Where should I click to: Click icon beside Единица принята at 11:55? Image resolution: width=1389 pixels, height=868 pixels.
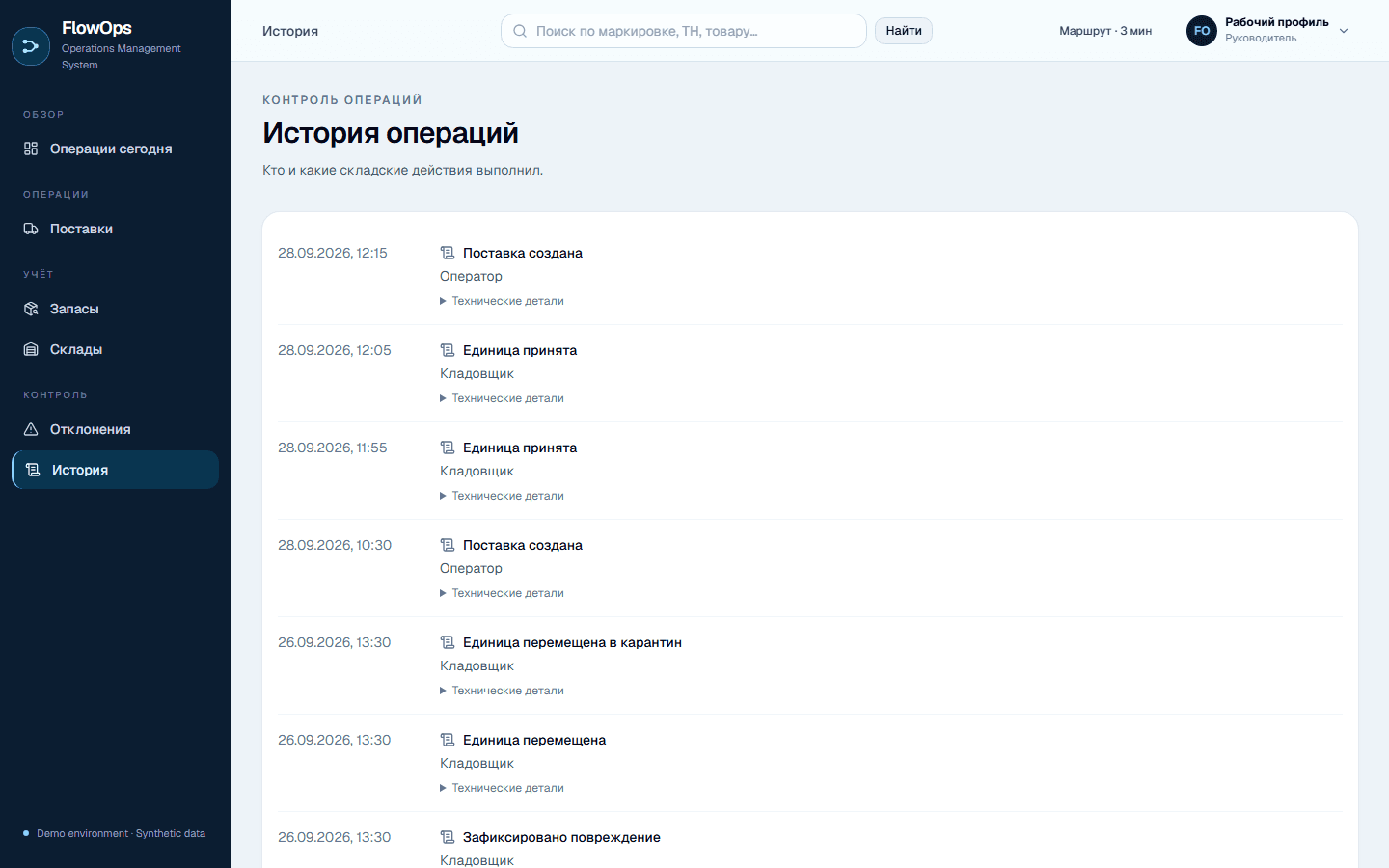448,448
